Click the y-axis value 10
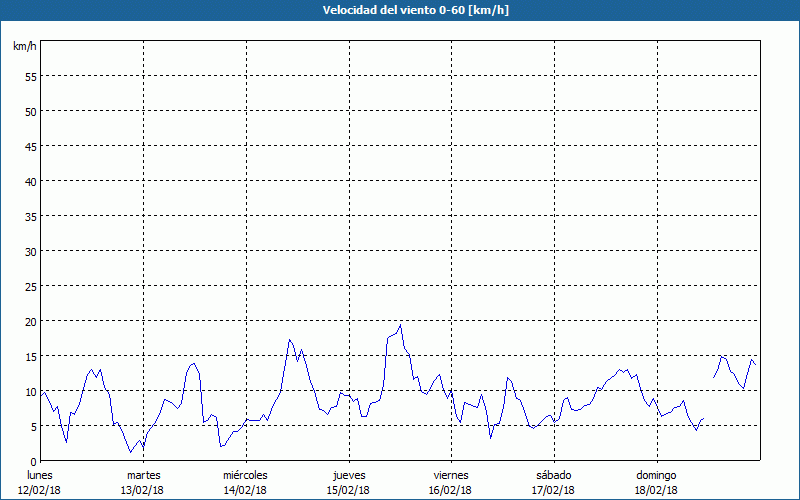This screenshot has height=500, width=800. pyautogui.click(x=30, y=391)
